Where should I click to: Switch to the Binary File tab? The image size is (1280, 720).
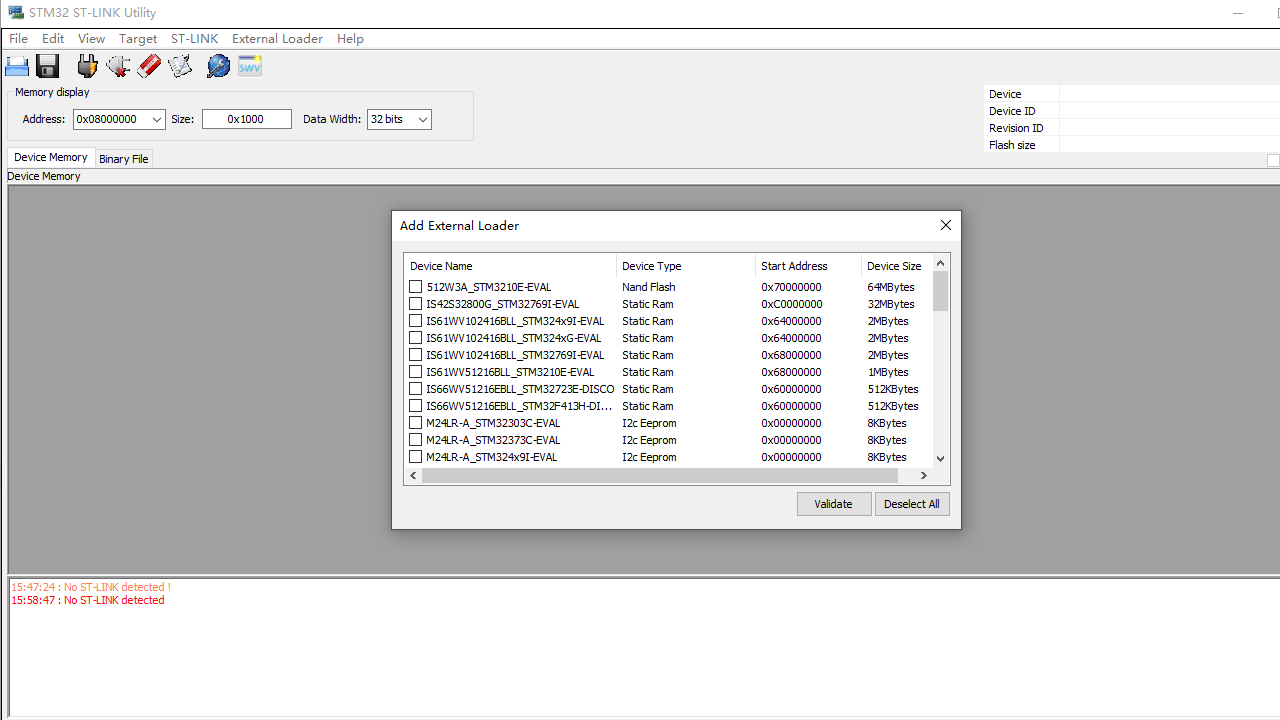coord(123,158)
